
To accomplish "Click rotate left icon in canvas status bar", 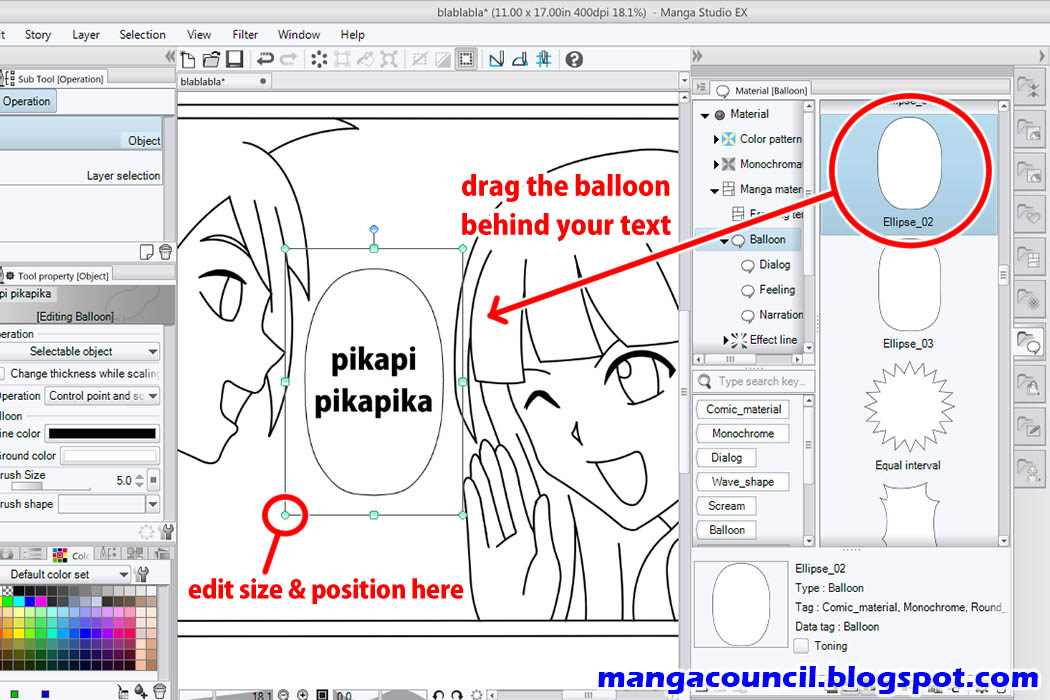I will 438,695.
